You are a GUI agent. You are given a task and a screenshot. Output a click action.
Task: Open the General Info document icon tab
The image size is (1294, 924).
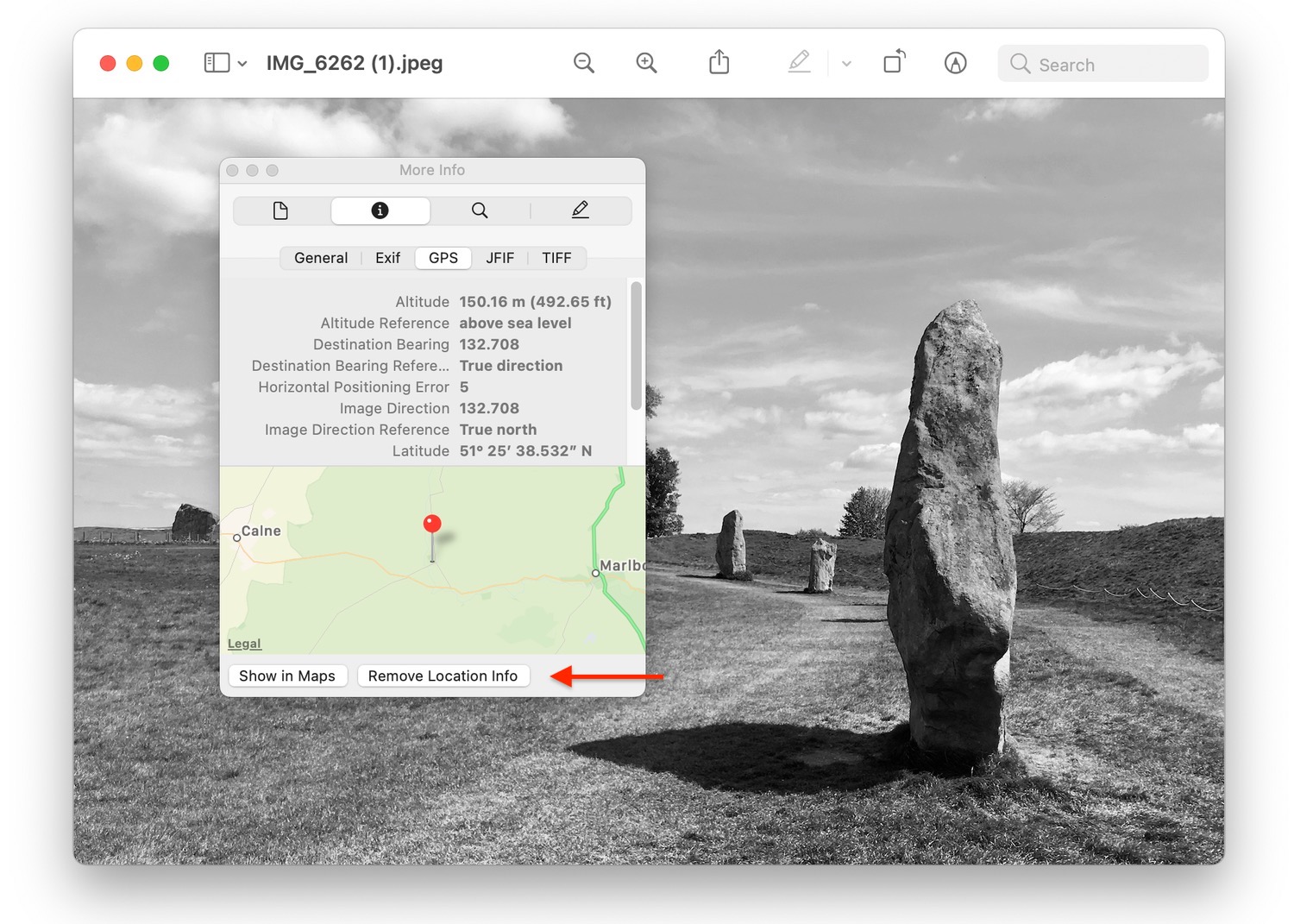pyautogui.click(x=281, y=211)
